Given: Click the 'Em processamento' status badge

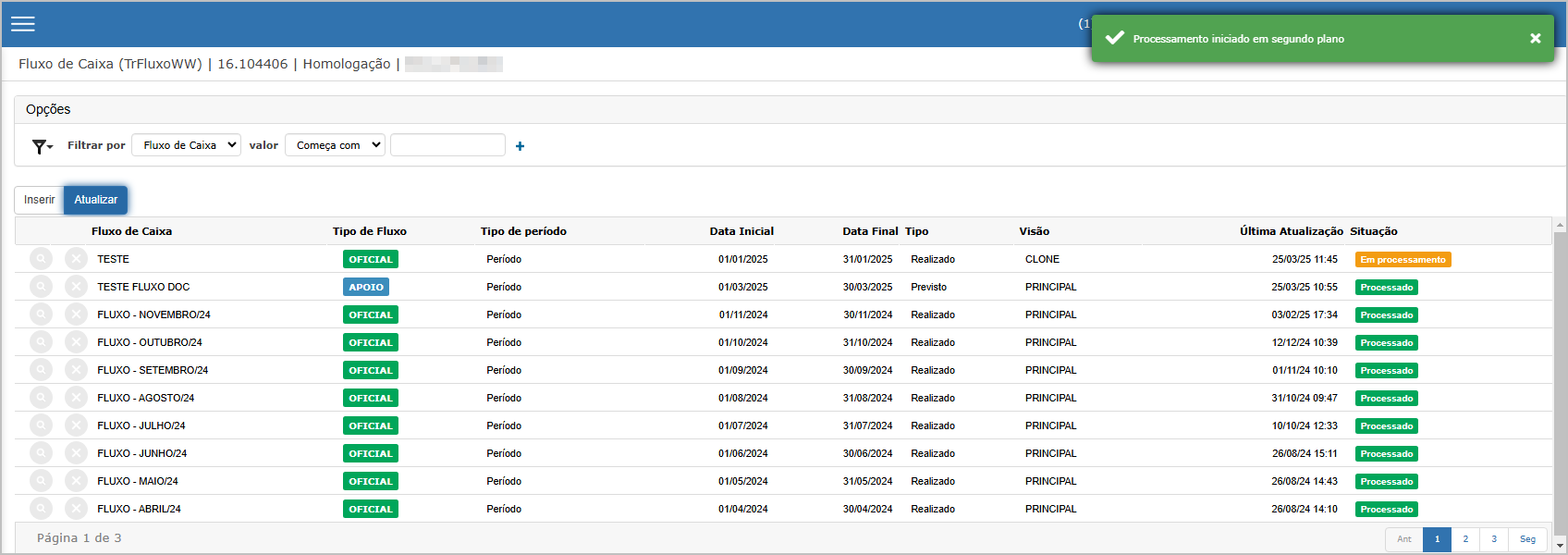Looking at the screenshot, I should coord(1403,260).
